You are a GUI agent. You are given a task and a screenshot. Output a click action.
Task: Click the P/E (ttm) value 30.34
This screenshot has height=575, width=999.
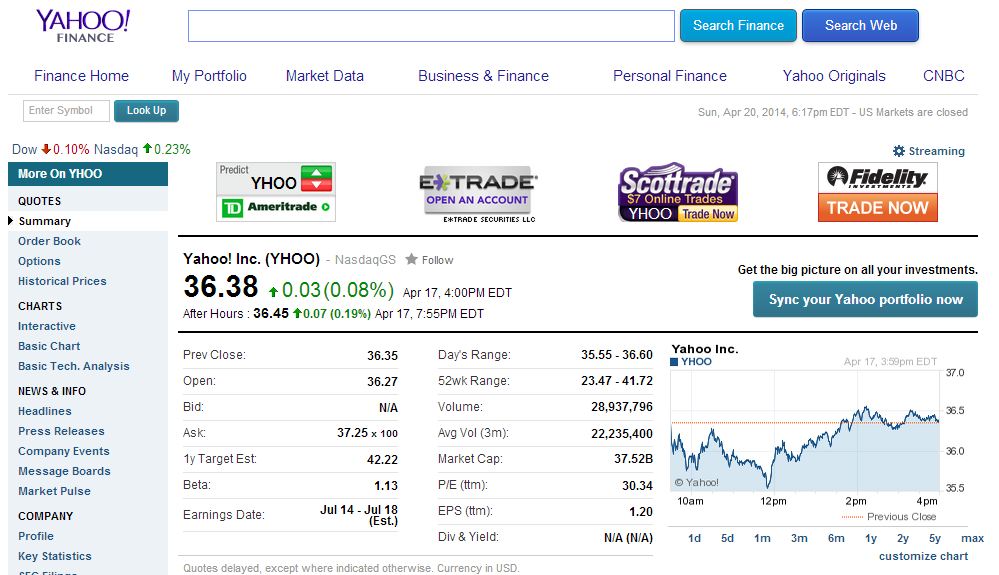click(637, 486)
